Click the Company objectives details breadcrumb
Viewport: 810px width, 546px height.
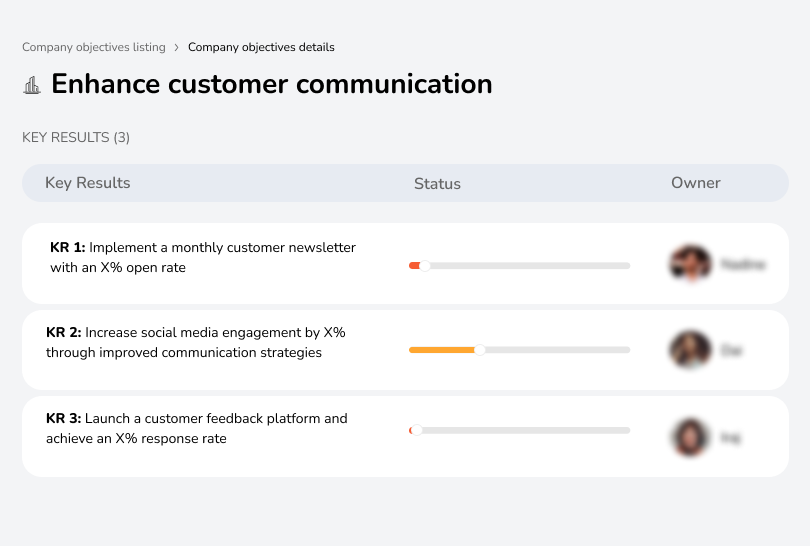point(261,47)
